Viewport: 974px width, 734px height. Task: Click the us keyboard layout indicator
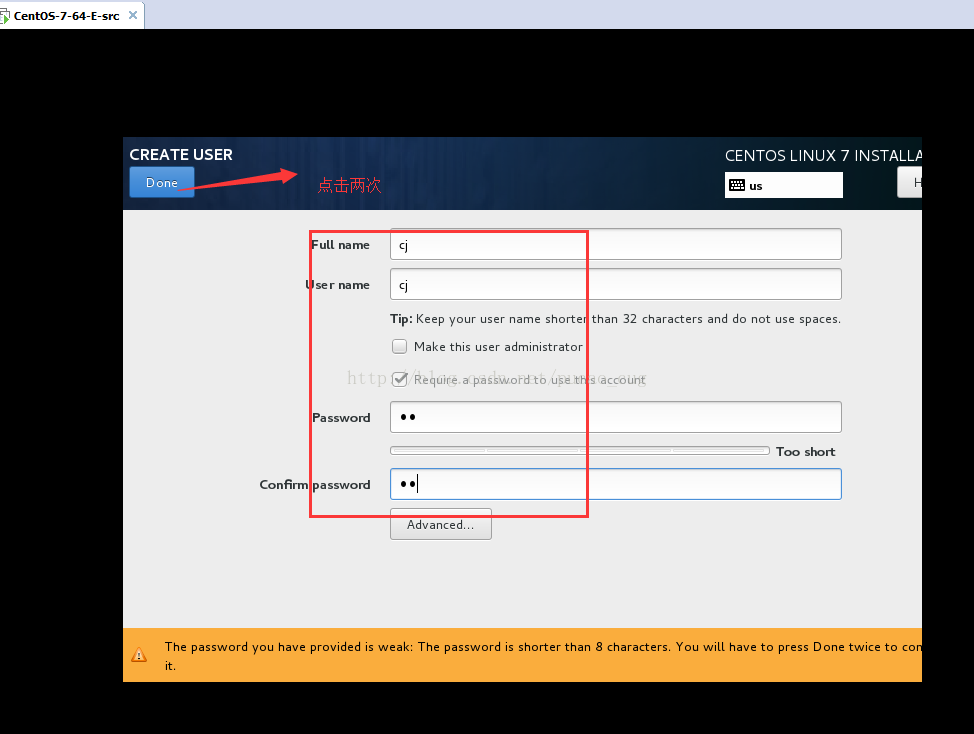tap(783, 185)
